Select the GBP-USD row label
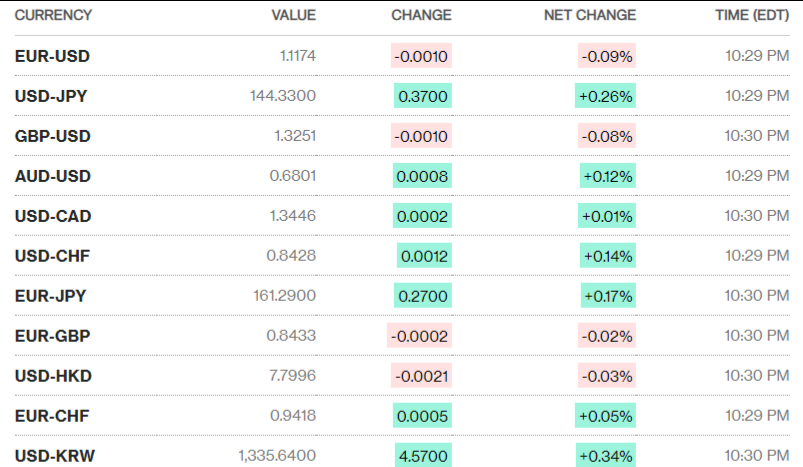Viewport: 803px width, 467px height. 52,136
